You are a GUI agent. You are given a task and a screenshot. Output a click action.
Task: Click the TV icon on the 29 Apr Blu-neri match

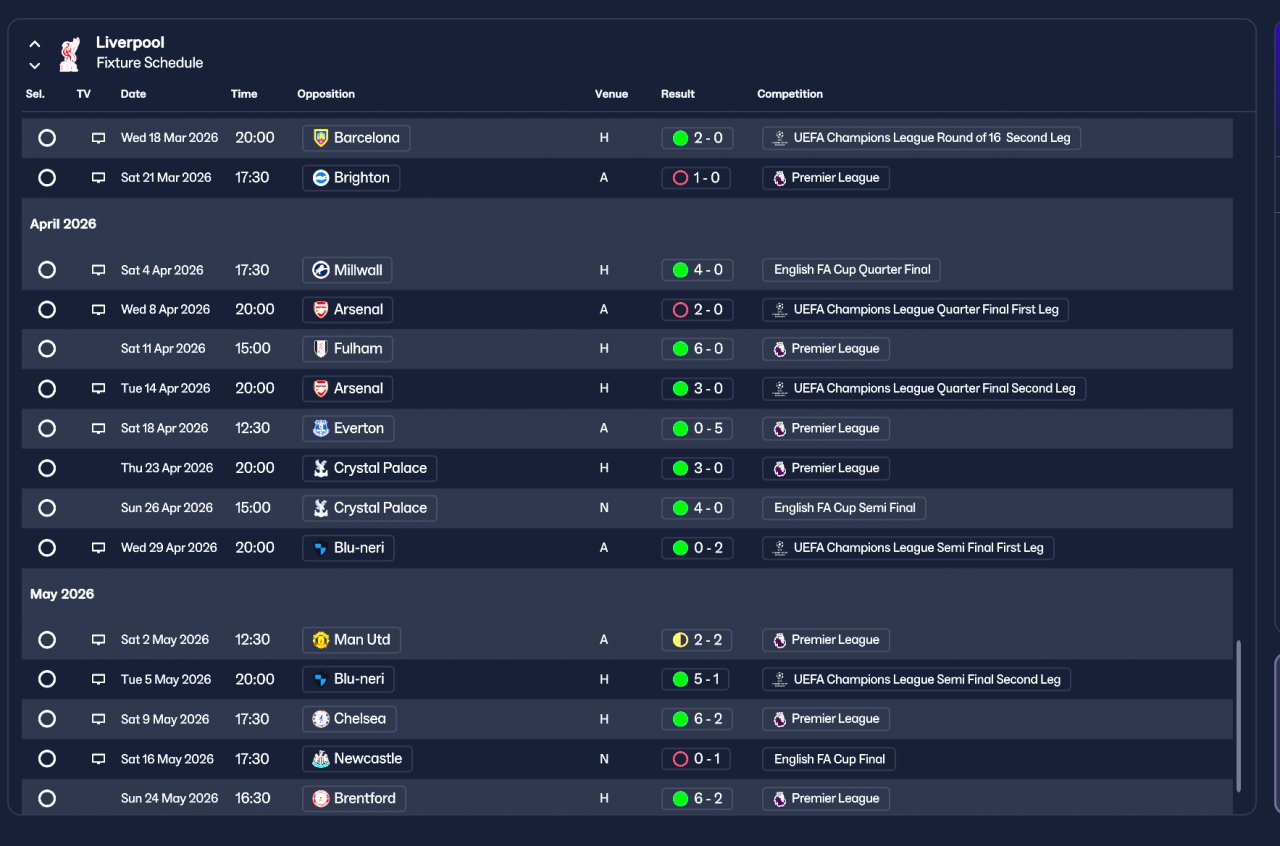(98, 548)
